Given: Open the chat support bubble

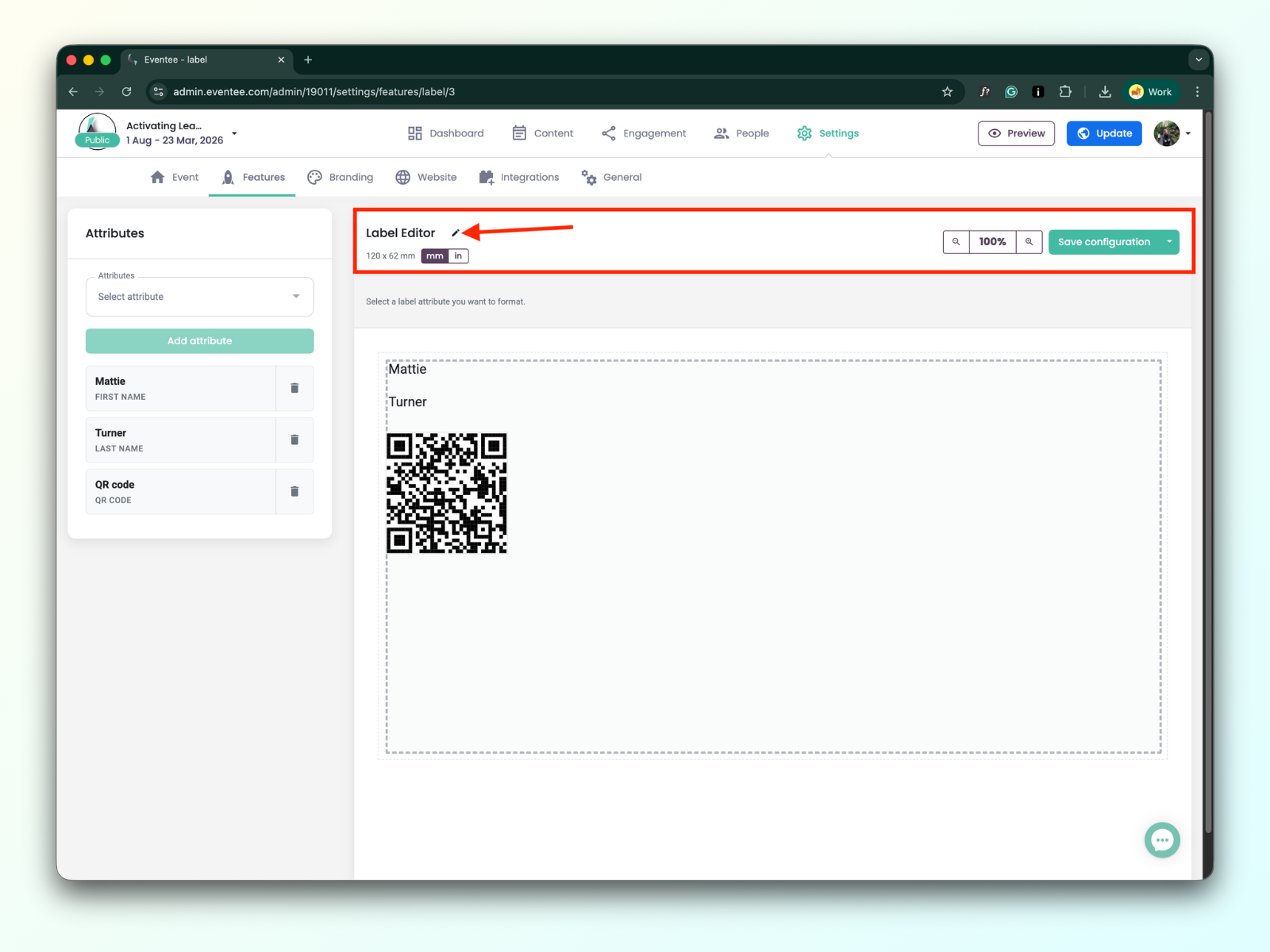Looking at the screenshot, I should coord(1162,840).
